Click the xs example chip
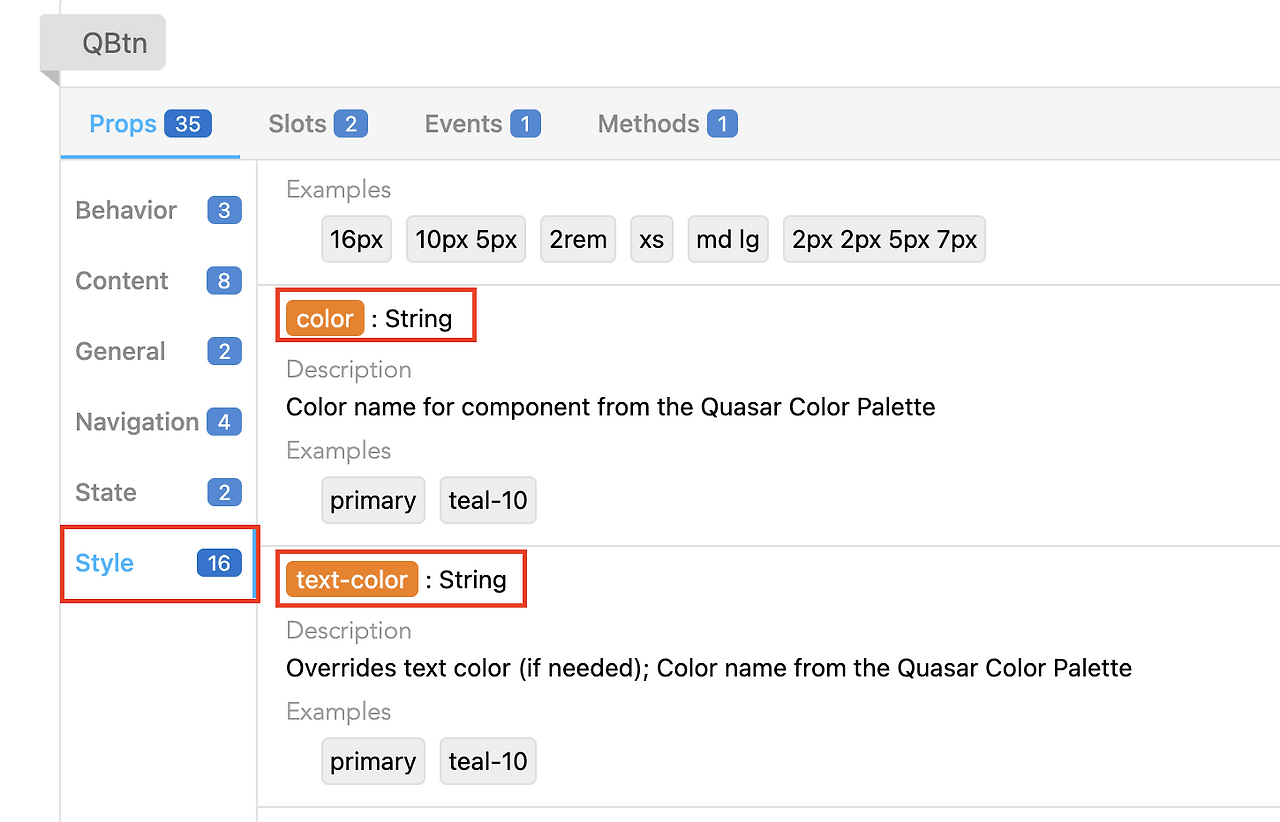The height and width of the screenshot is (822, 1280). [652, 240]
